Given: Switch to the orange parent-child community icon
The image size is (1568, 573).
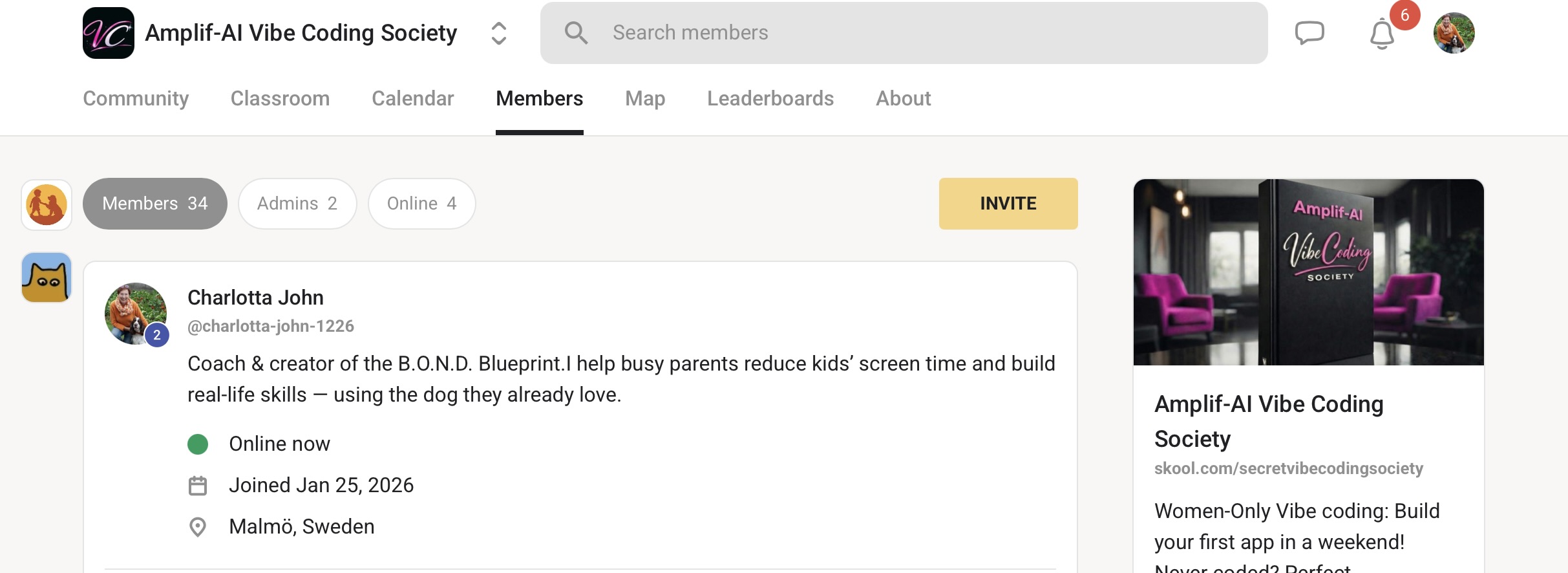Looking at the screenshot, I should (x=47, y=205).
